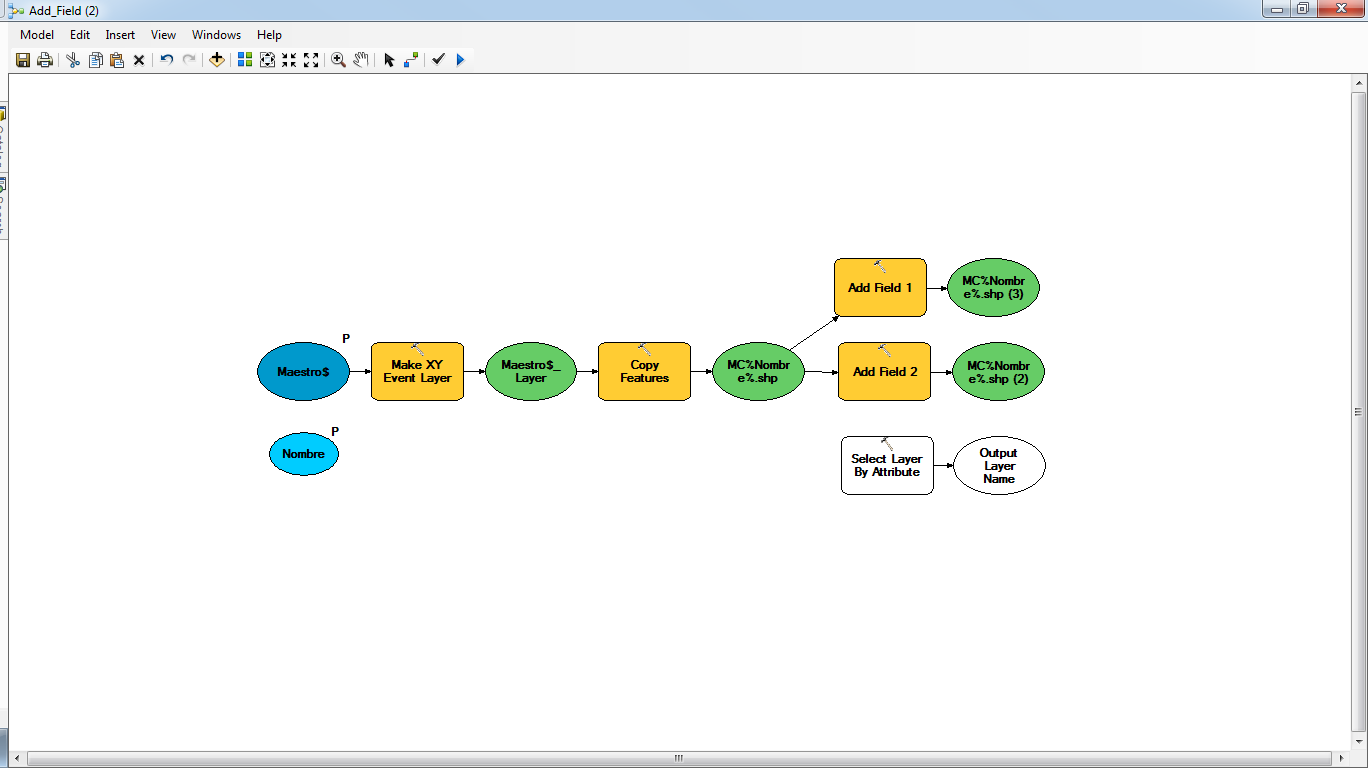Choose the Select arrow tool

tap(389, 60)
